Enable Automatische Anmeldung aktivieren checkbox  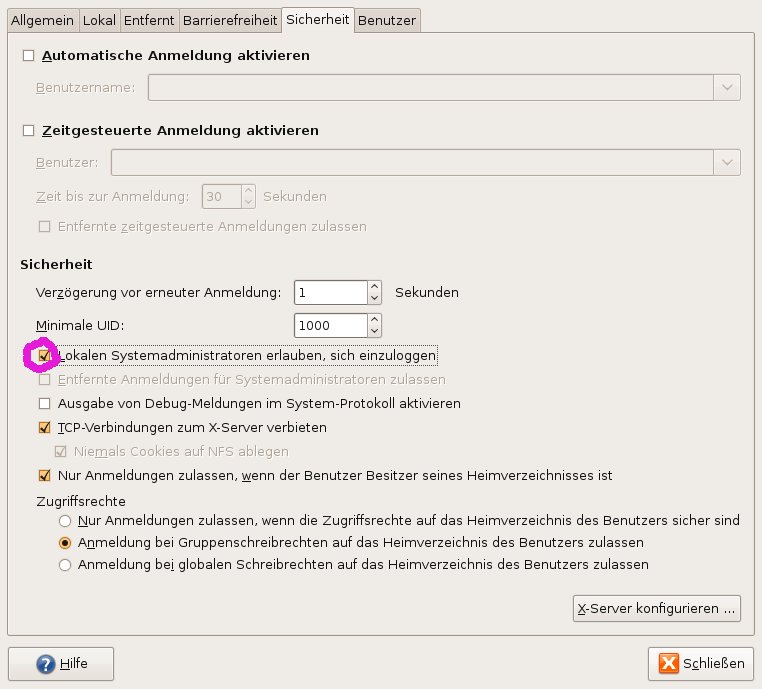pyautogui.click(x=28, y=56)
